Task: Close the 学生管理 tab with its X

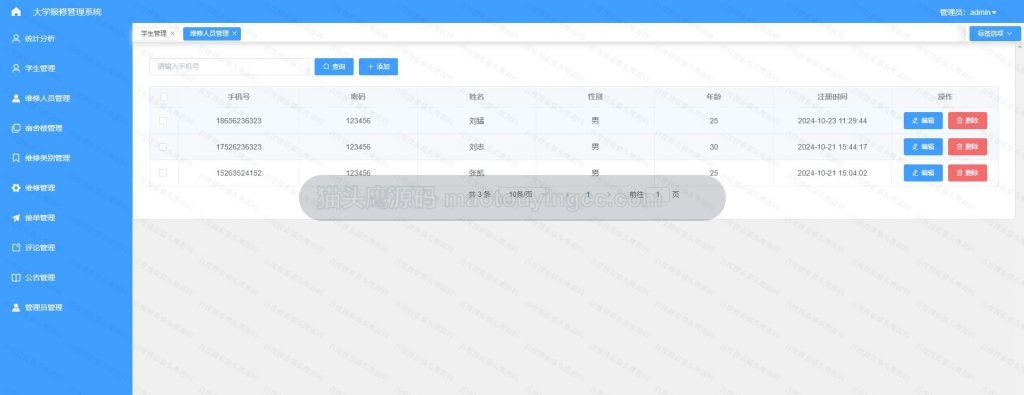Action: (172, 33)
